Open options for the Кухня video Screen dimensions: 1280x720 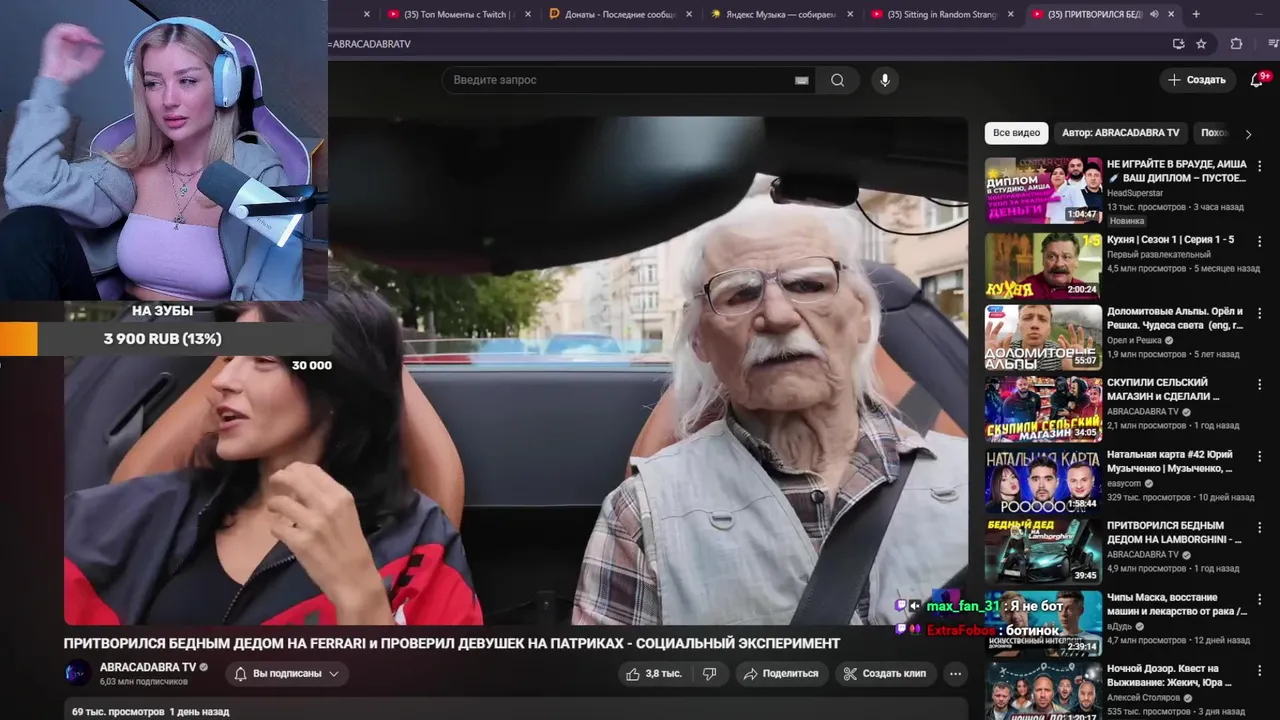coord(1259,241)
